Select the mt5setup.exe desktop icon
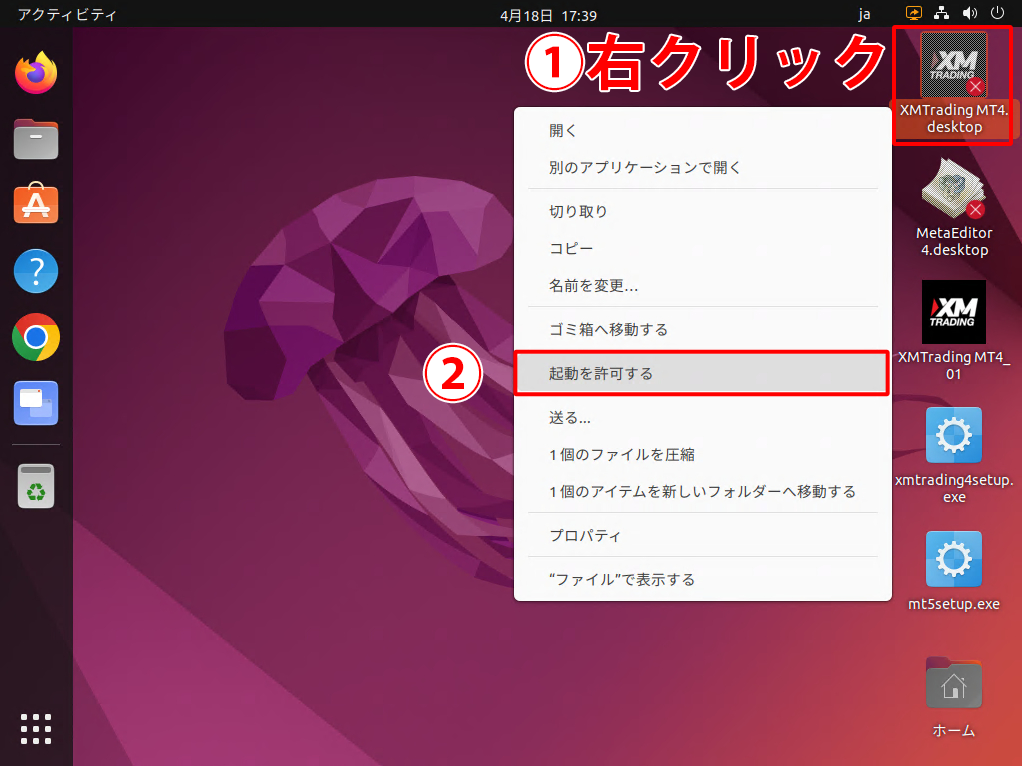This screenshot has height=766, width=1022. (953, 560)
